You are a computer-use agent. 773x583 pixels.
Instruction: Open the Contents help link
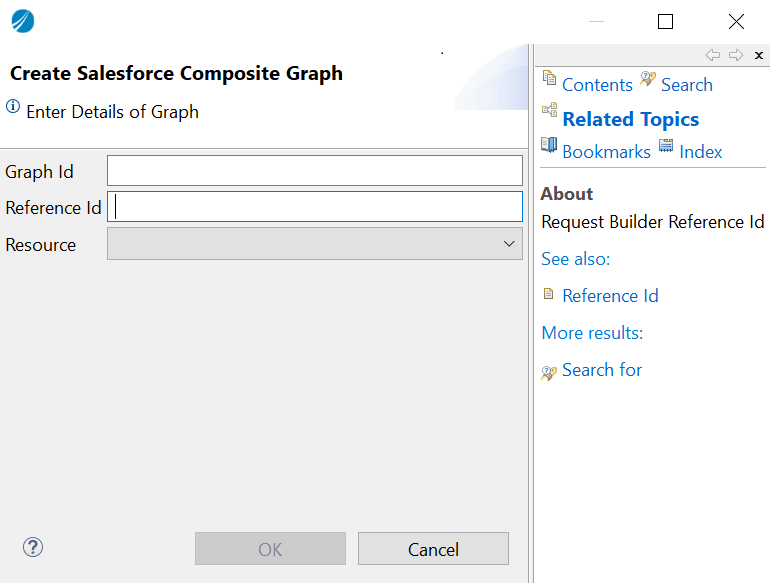click(x=597, y=85)
